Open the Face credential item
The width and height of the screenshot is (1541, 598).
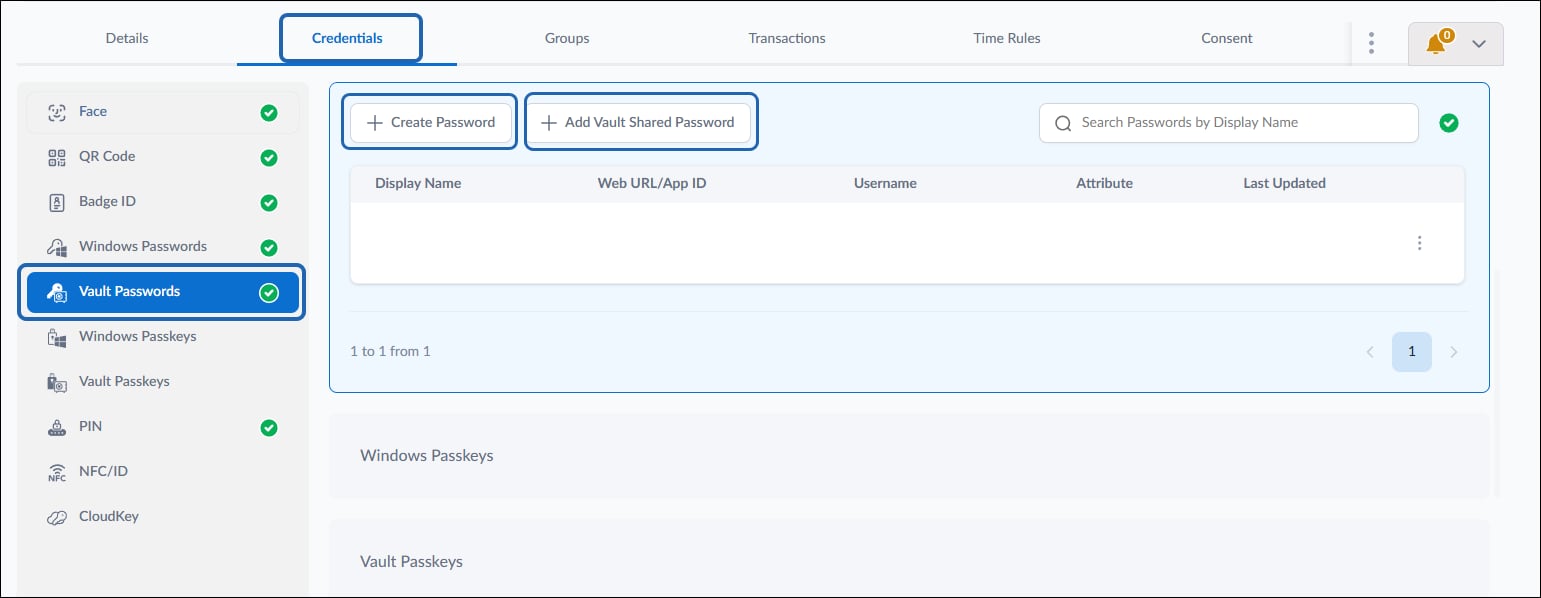click(x=162, y=112)
